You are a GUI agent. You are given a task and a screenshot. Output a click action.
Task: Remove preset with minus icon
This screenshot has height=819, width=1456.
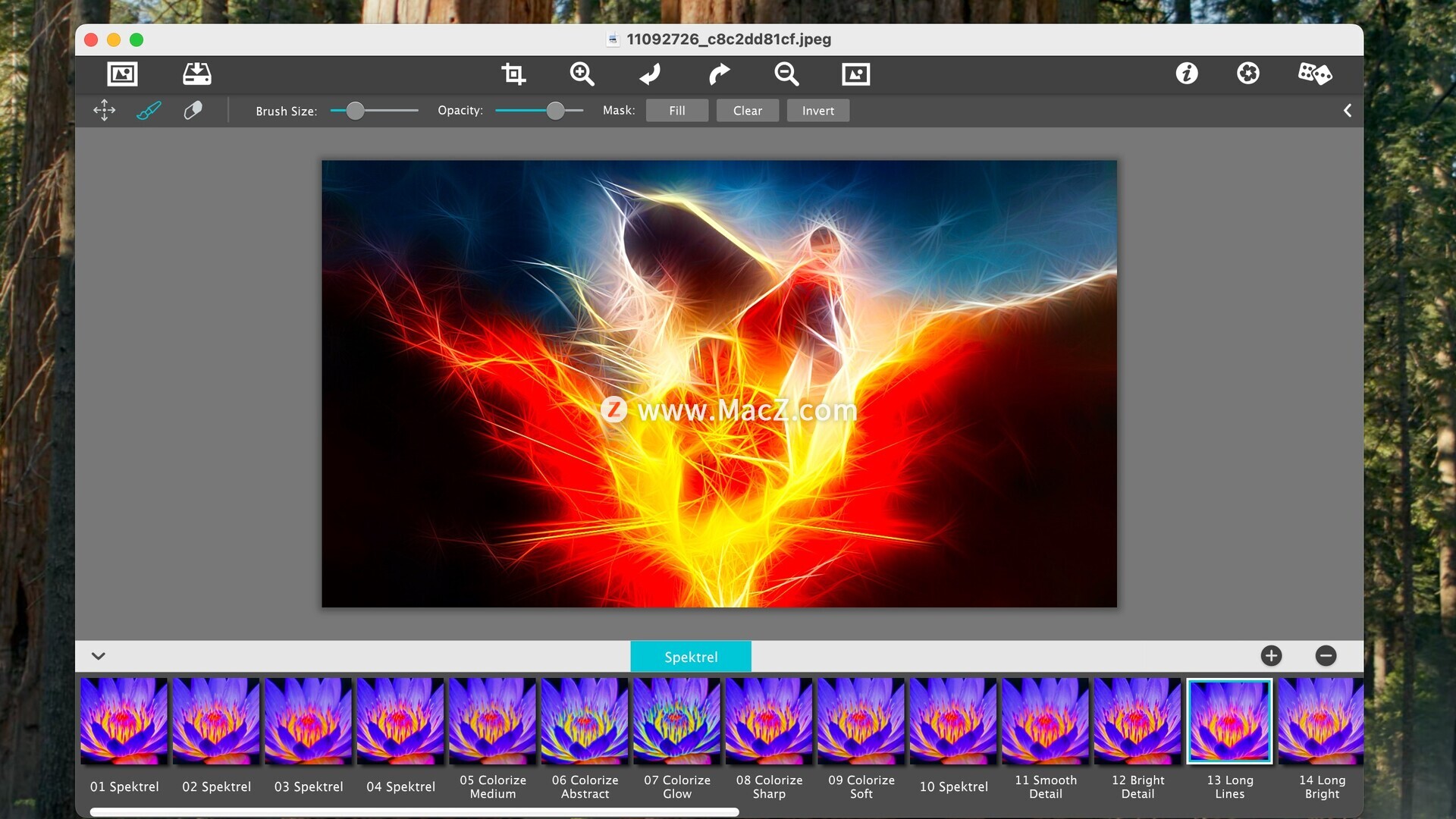(x=1326, y=656)
